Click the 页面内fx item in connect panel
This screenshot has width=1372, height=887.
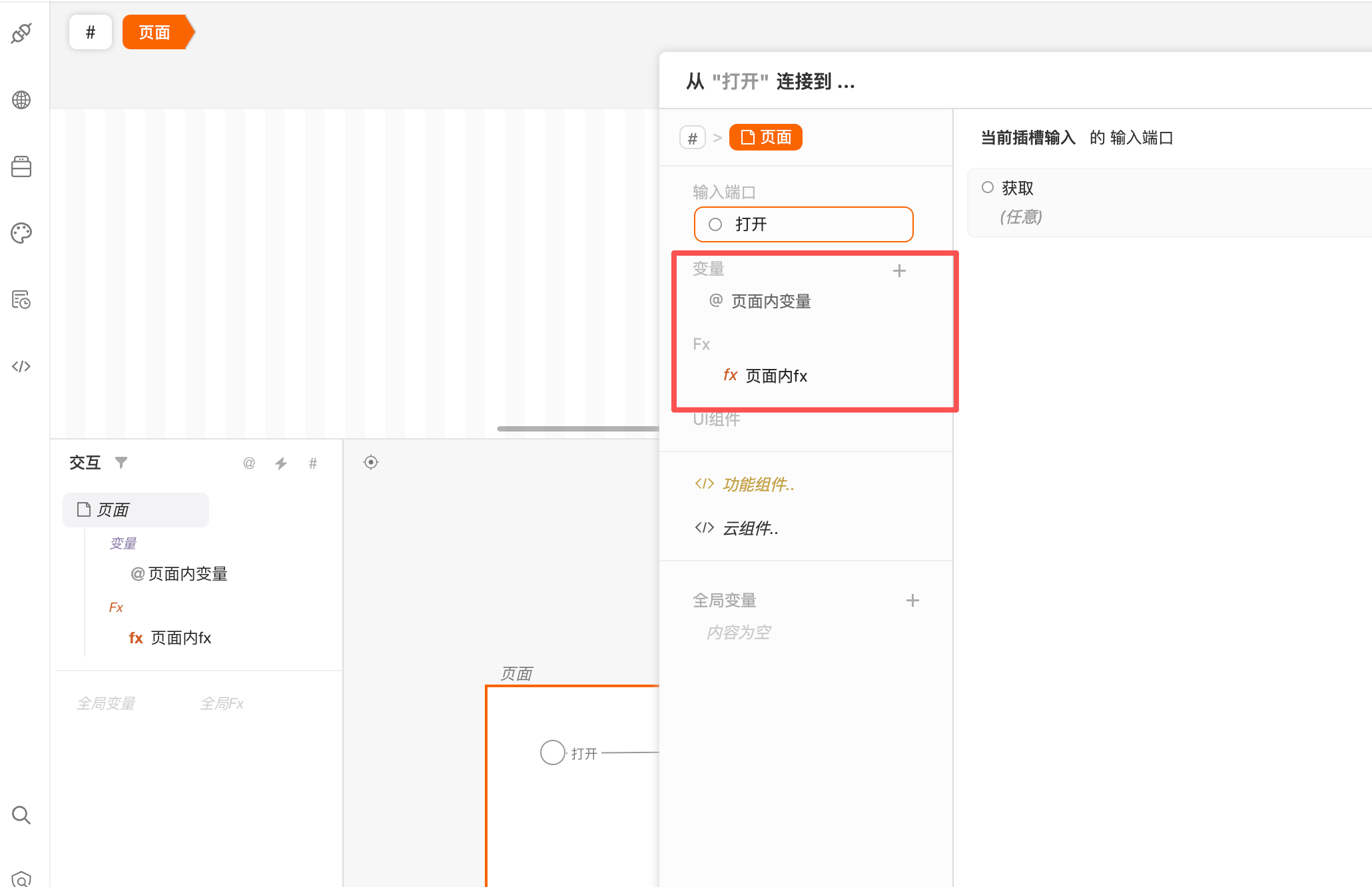[x=776, y=376]
